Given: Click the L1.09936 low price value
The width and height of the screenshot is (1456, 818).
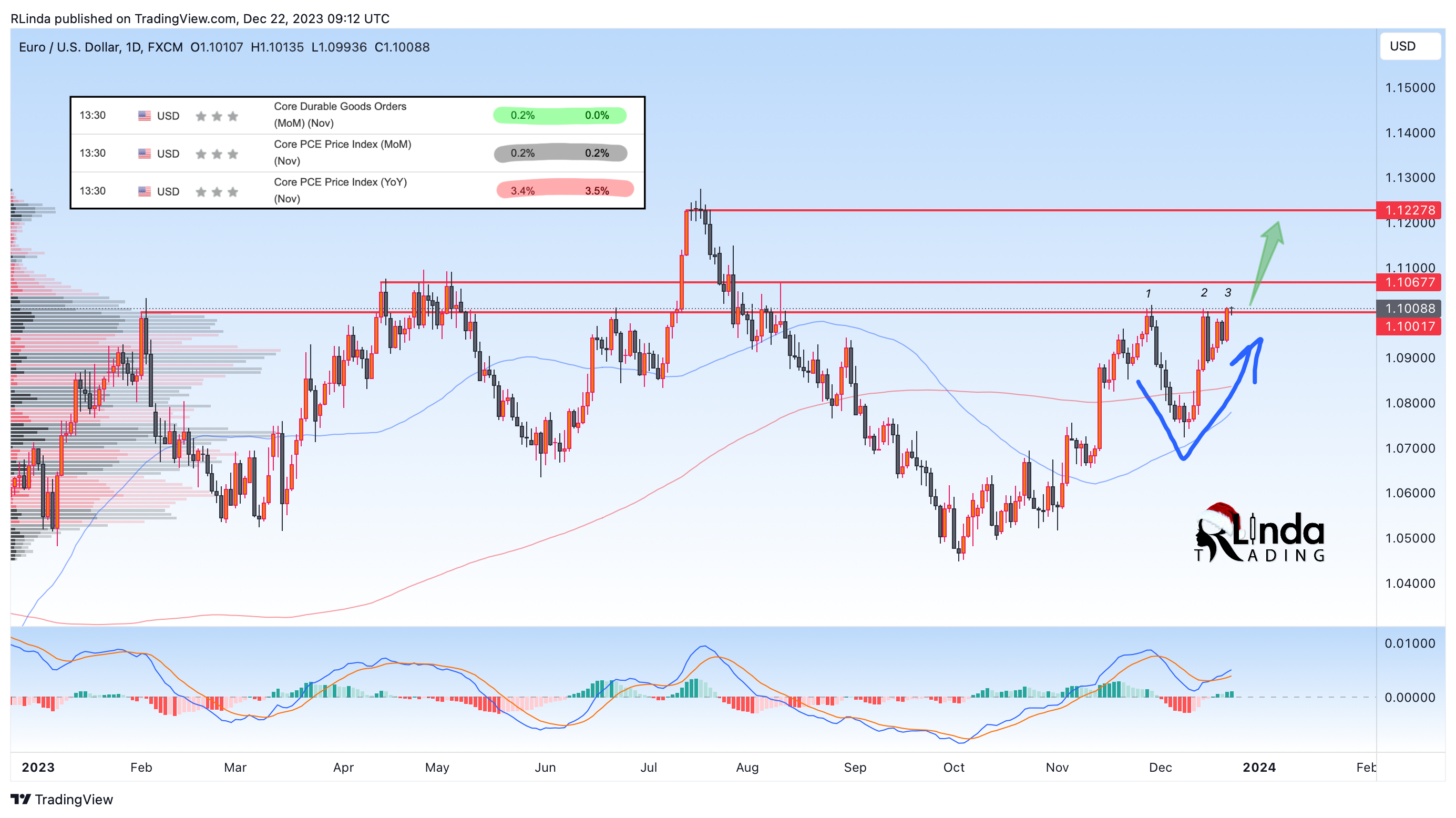Looking at the screenshot, I should (339, 47).
